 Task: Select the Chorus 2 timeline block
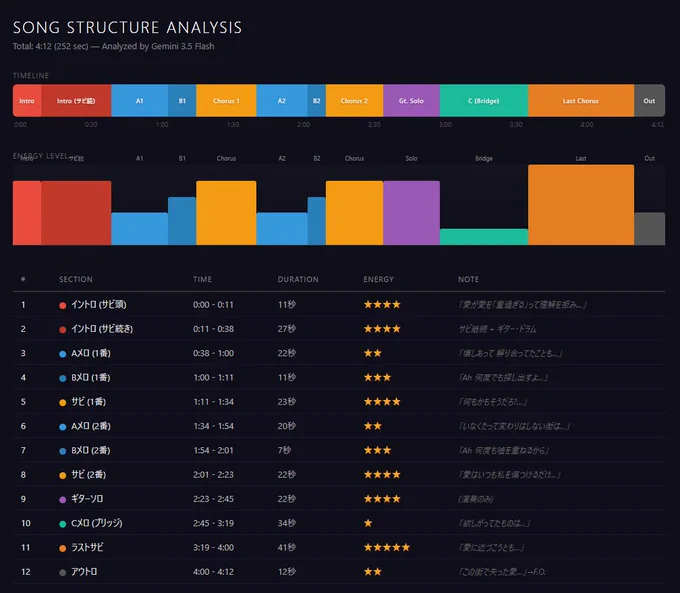(x=354, y=101)
